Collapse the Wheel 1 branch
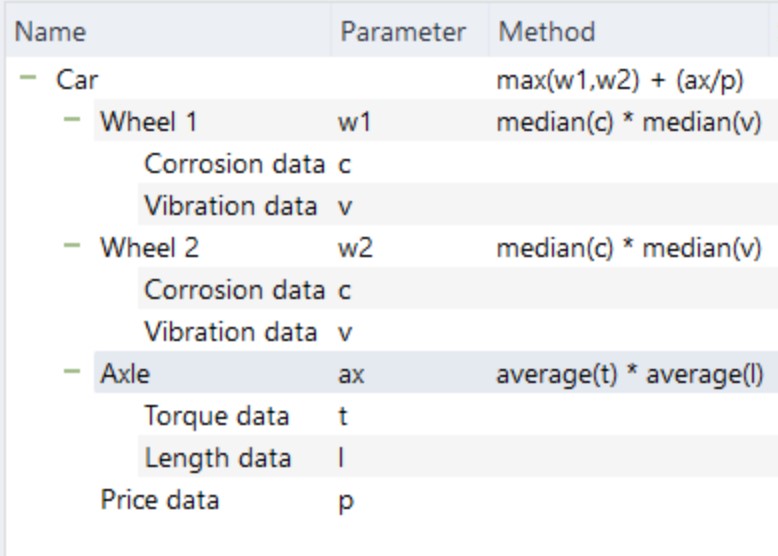 pyautogui.click(x=72, y=122)
